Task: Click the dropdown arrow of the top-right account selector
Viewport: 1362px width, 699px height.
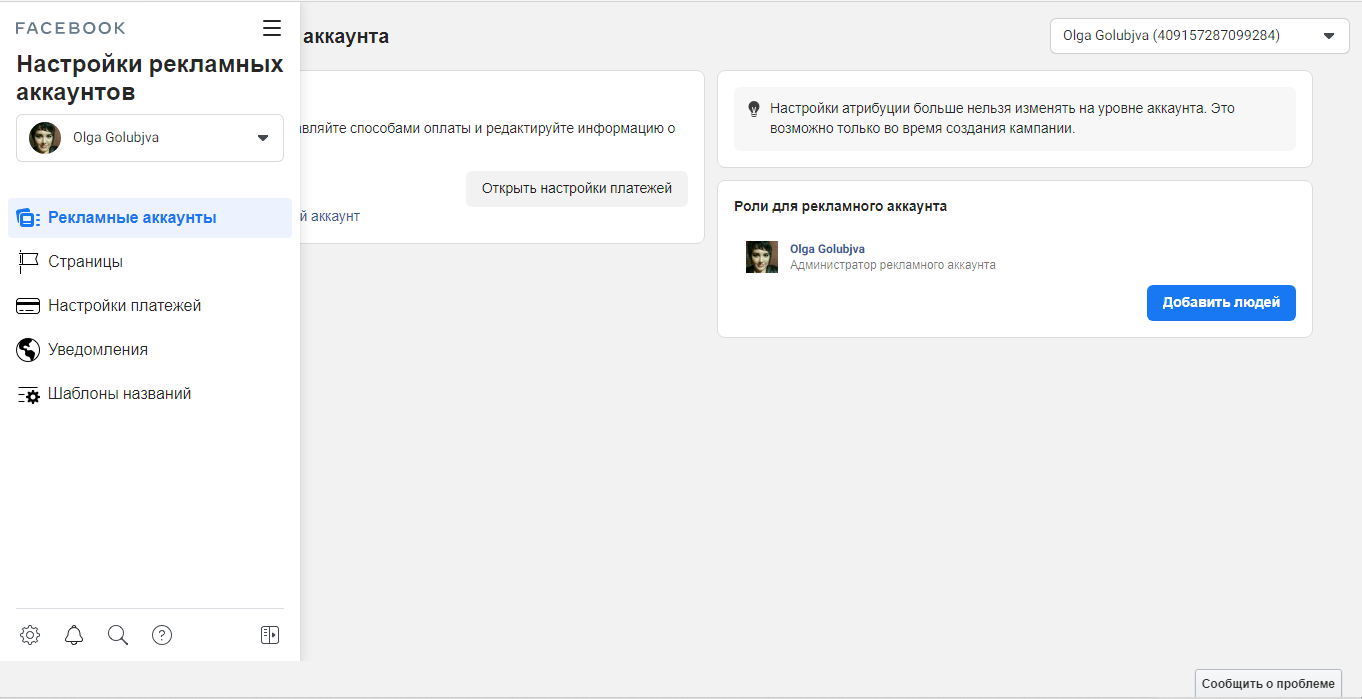Action: (x=1329, y=36)
